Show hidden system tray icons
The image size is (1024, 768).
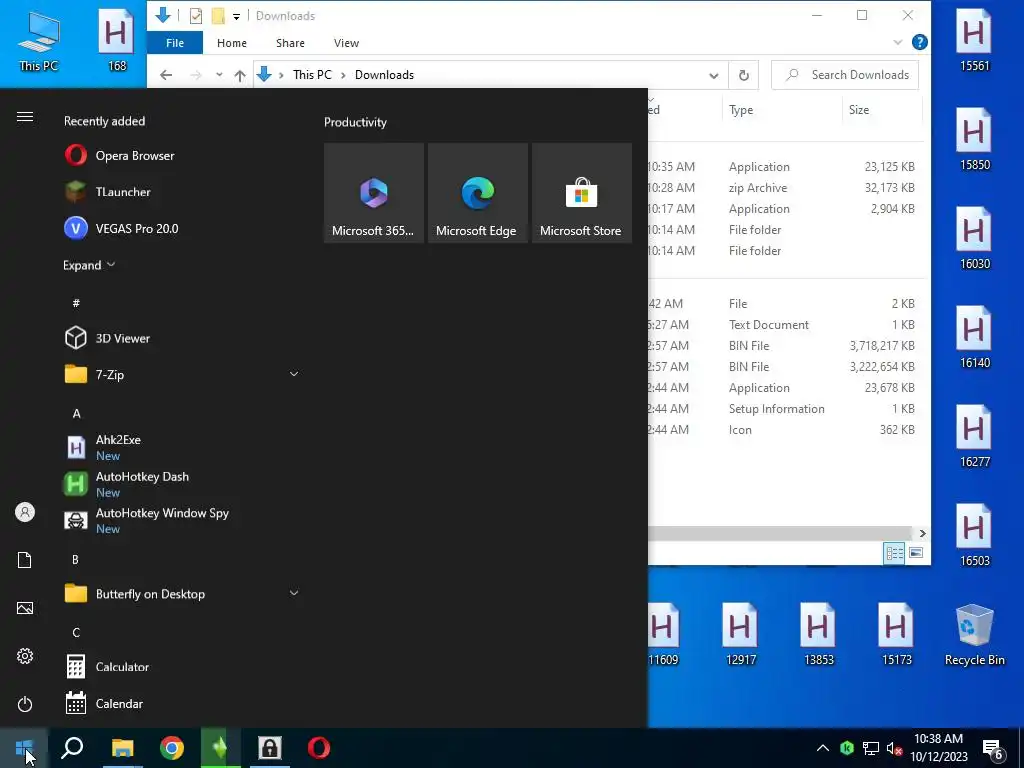[x=823, y=748]
